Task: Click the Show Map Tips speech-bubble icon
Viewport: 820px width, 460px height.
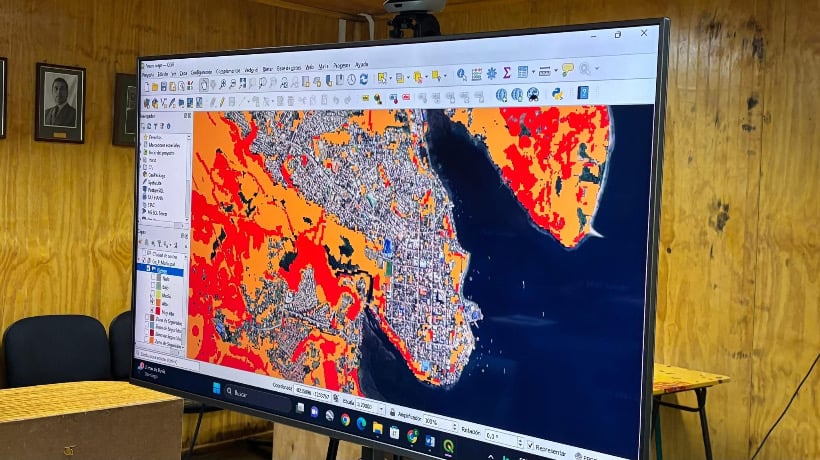Action: pyautogui.click(x=567, y=70)
